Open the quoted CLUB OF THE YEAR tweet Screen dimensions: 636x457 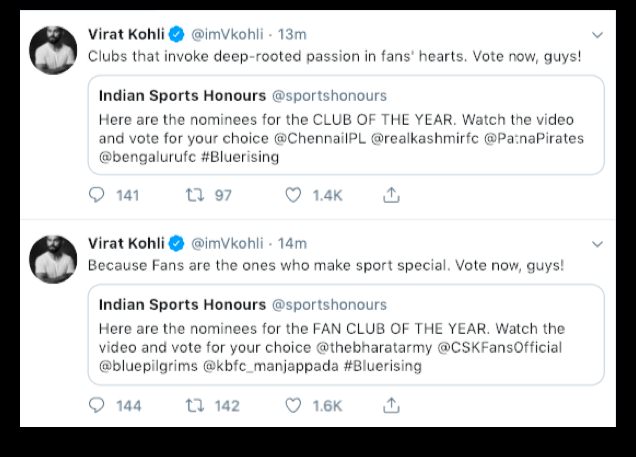tap(346, 125)
